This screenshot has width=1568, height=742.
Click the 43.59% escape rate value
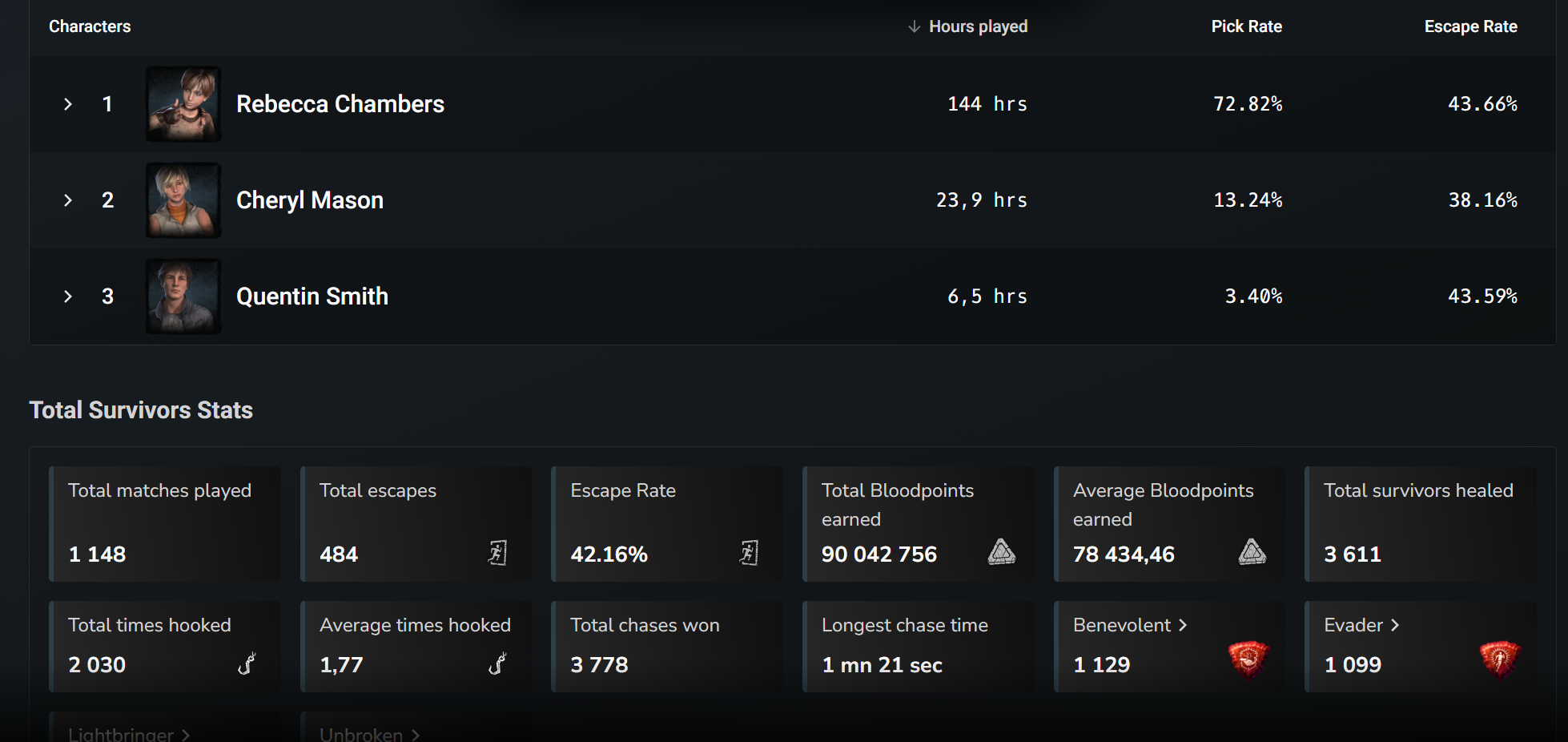[1482, 296]
